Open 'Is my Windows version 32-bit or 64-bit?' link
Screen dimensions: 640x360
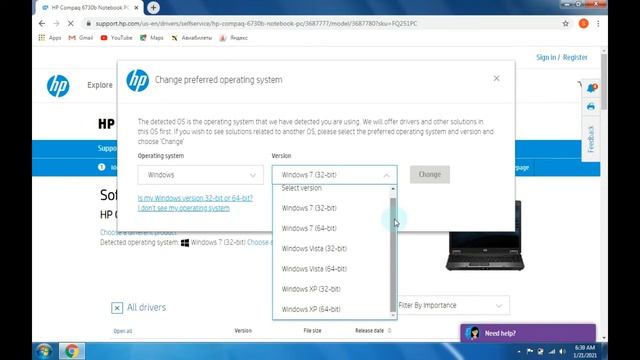[195, 198]
